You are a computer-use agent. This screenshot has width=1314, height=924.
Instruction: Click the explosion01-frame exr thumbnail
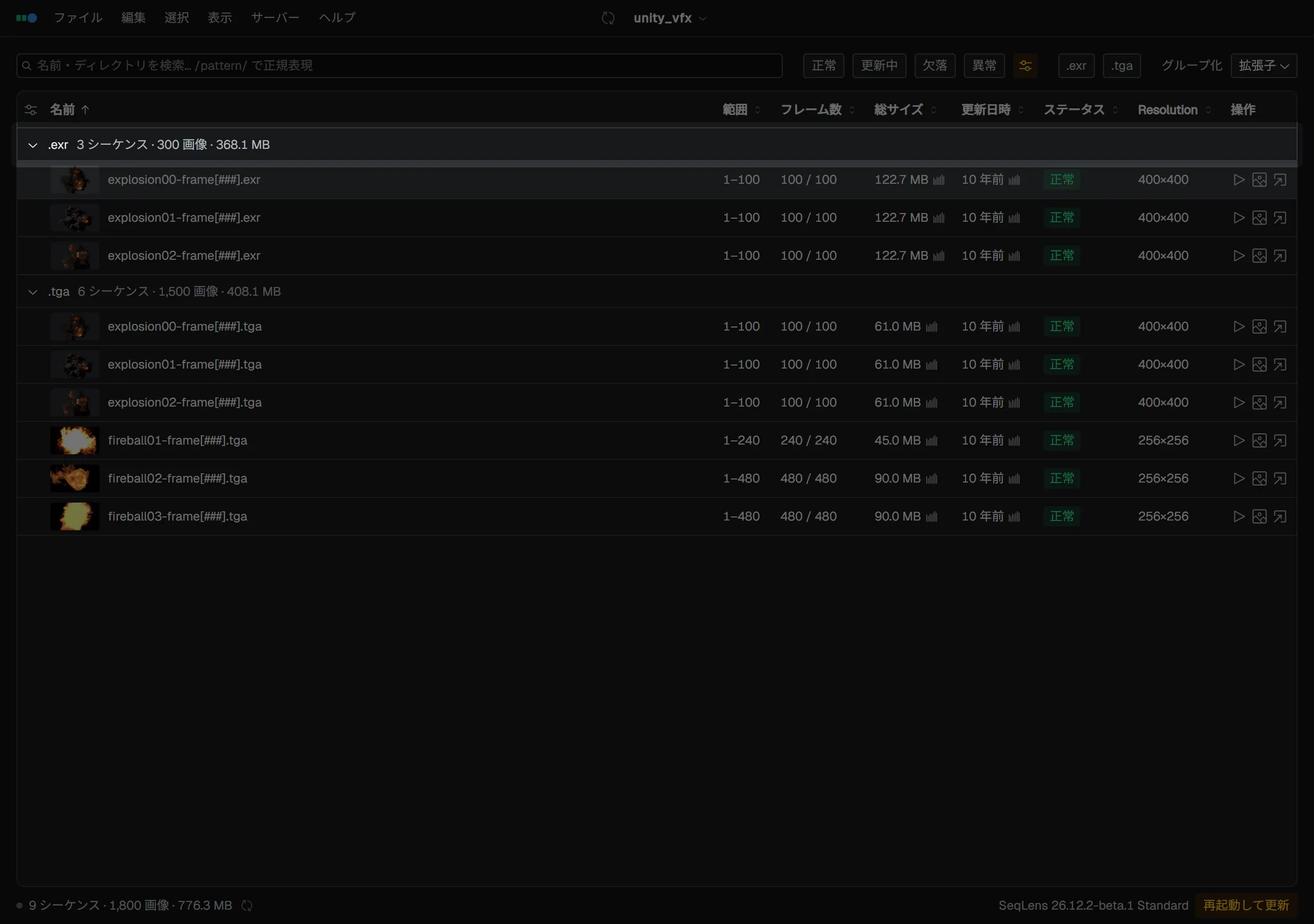click(x=74, y=218)
